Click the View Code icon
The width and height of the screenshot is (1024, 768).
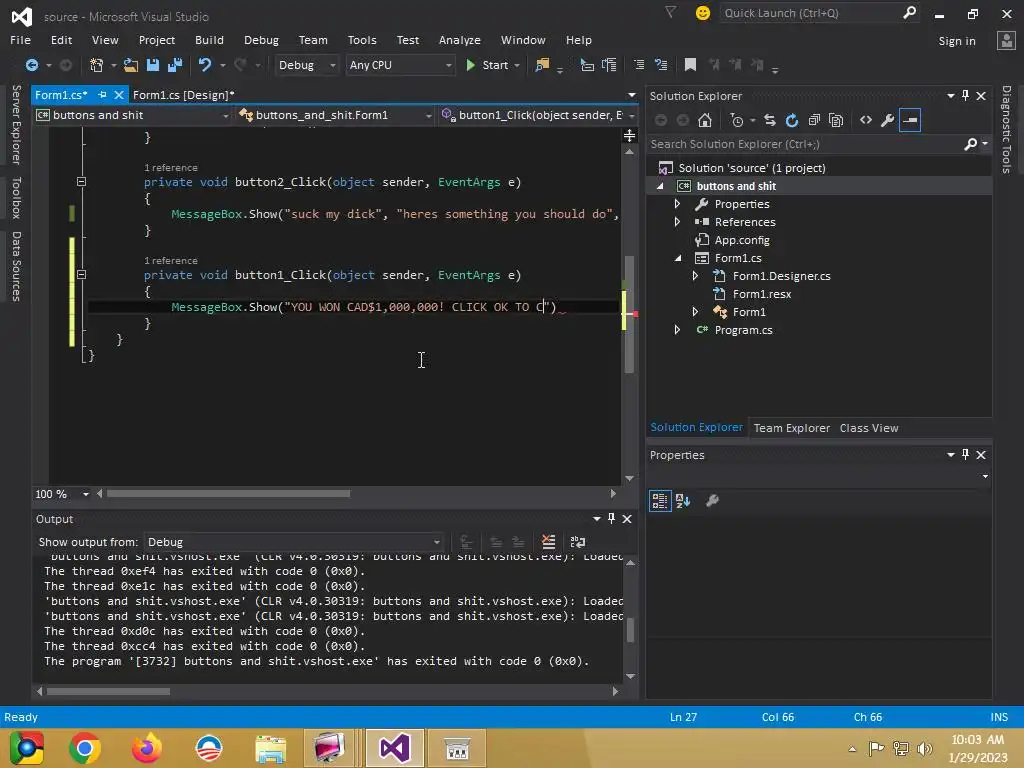point(866,120)
